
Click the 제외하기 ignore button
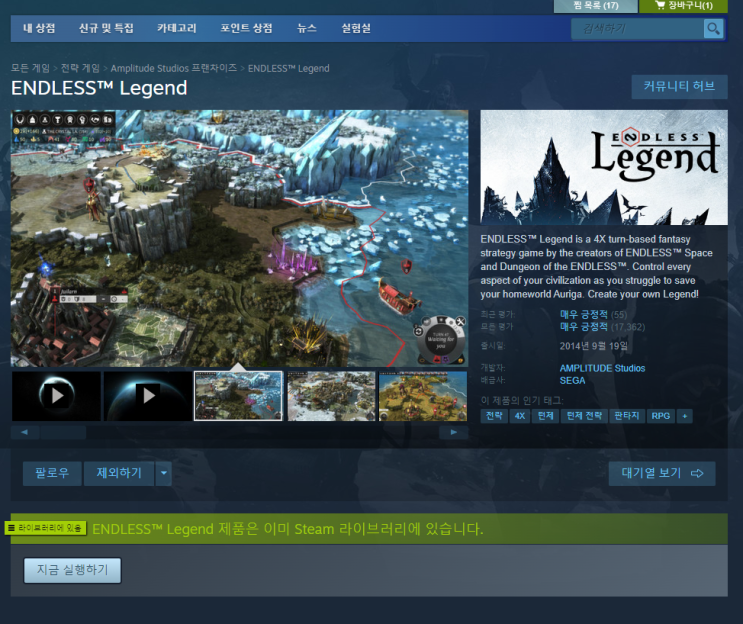[x=119, y=473]
